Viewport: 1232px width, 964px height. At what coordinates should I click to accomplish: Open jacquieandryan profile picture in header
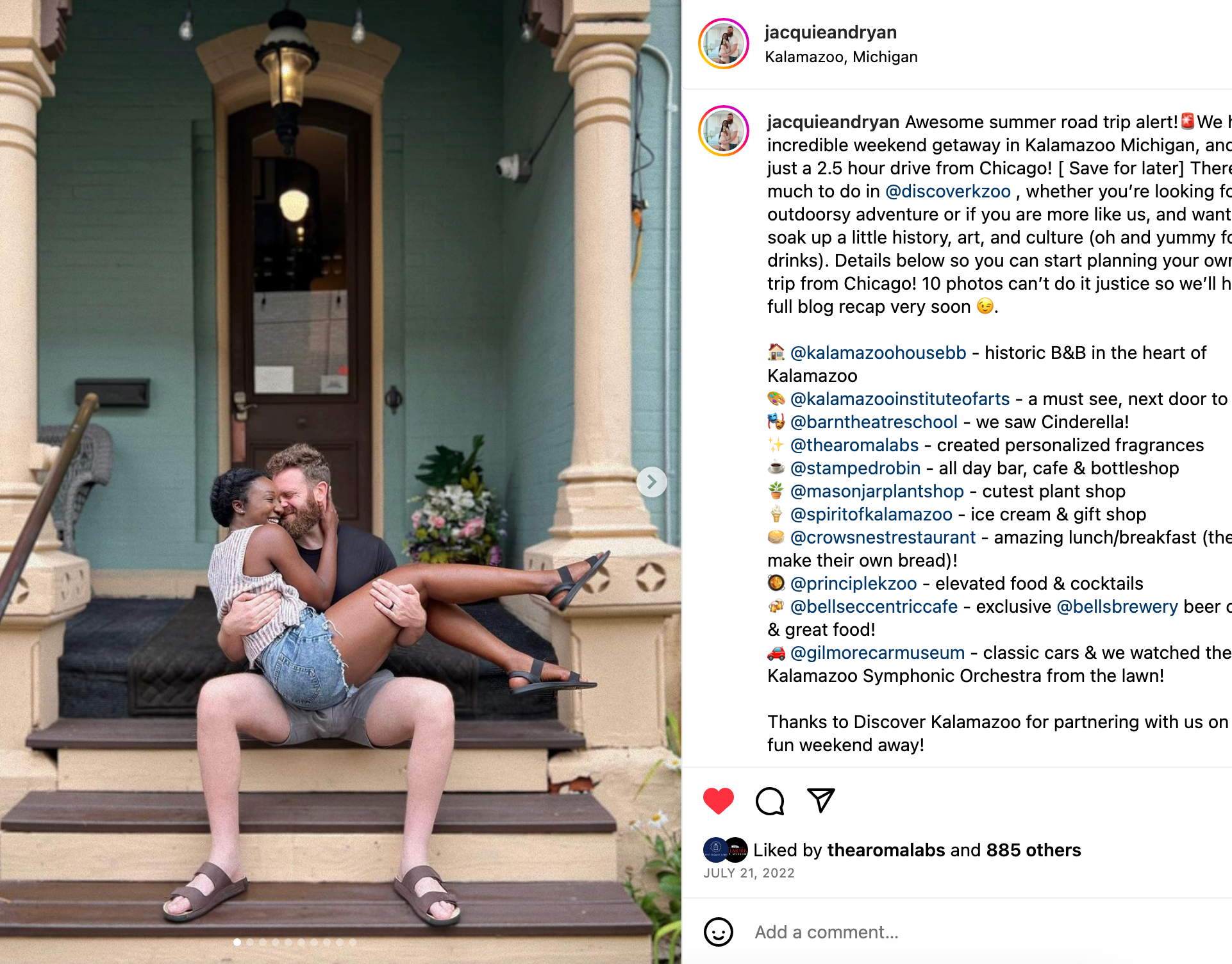(x=724, y=44)
